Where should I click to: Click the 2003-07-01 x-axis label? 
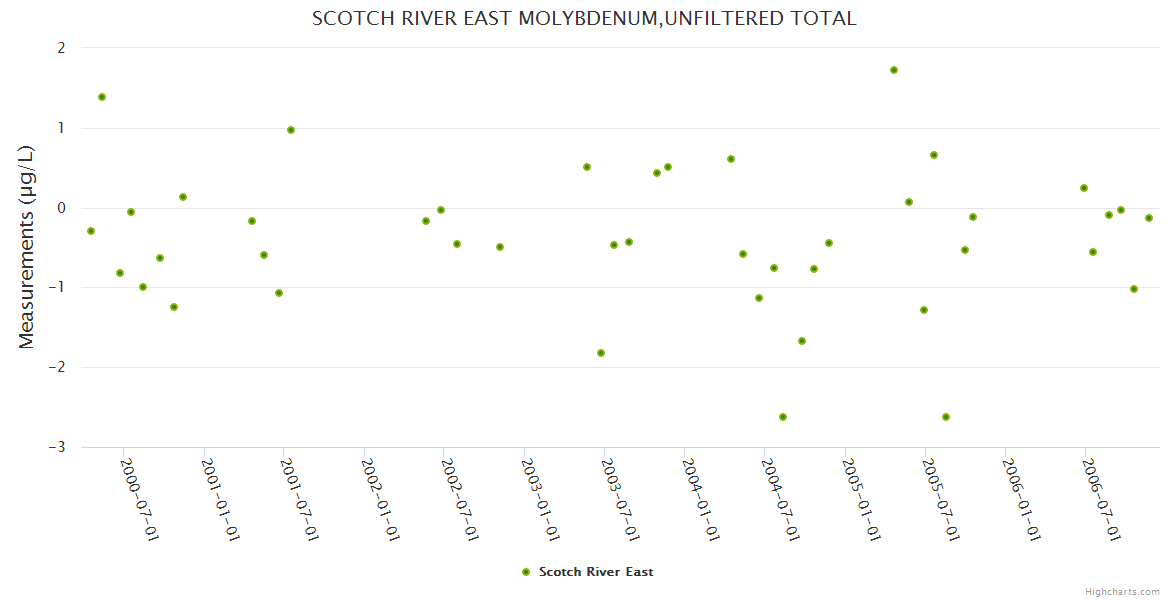[621, 499]
